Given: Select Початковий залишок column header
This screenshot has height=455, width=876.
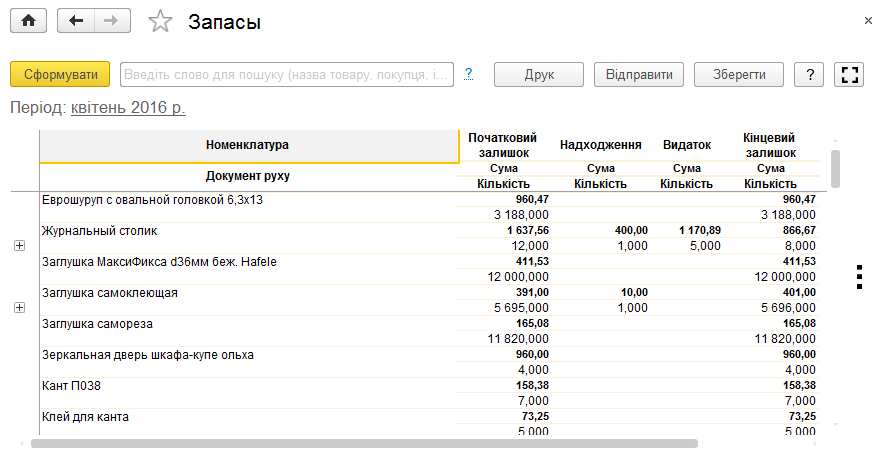Looking at the screenshot, I should 503,145.
